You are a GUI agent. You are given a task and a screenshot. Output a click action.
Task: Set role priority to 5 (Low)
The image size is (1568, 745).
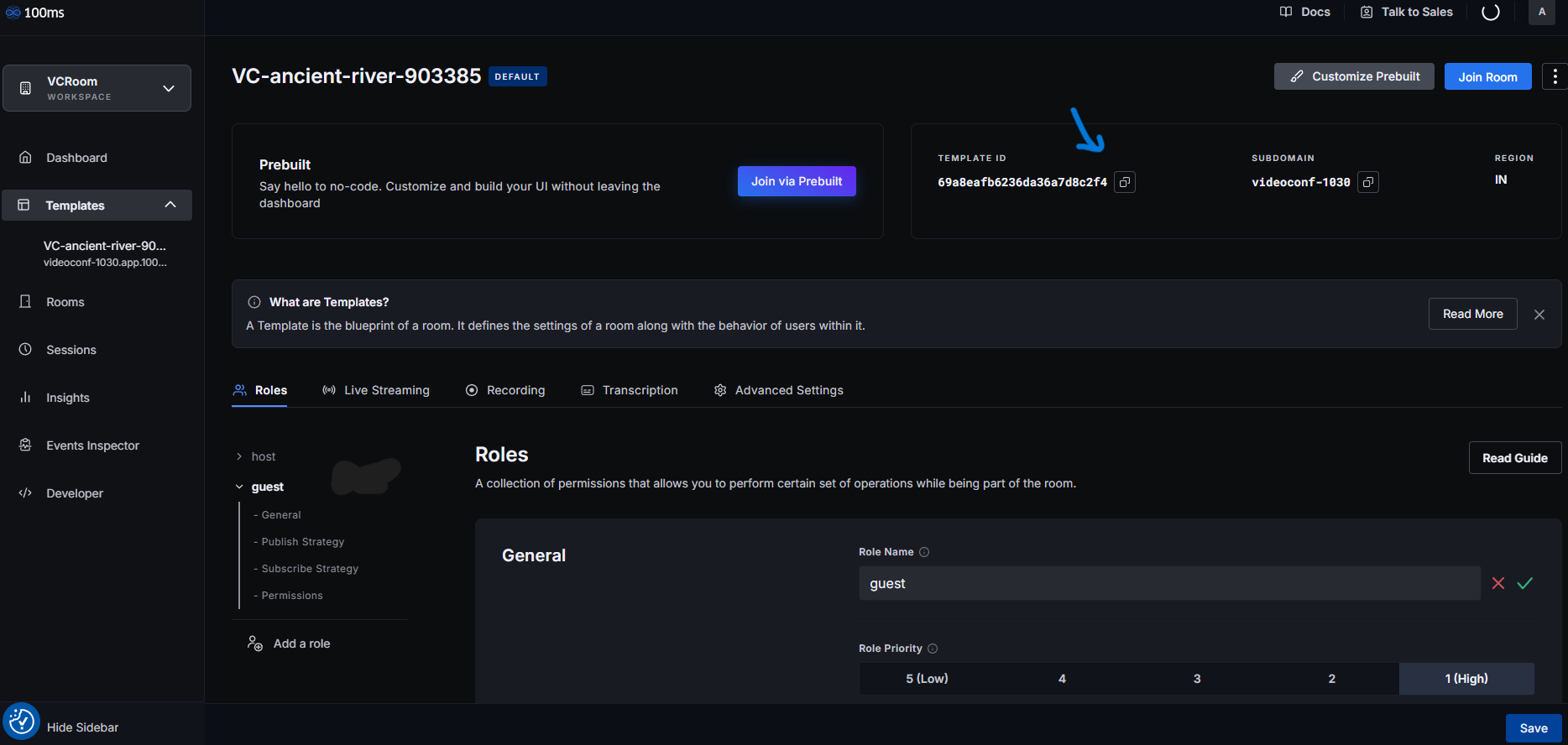pyautogui.click(x=926, y=679)
